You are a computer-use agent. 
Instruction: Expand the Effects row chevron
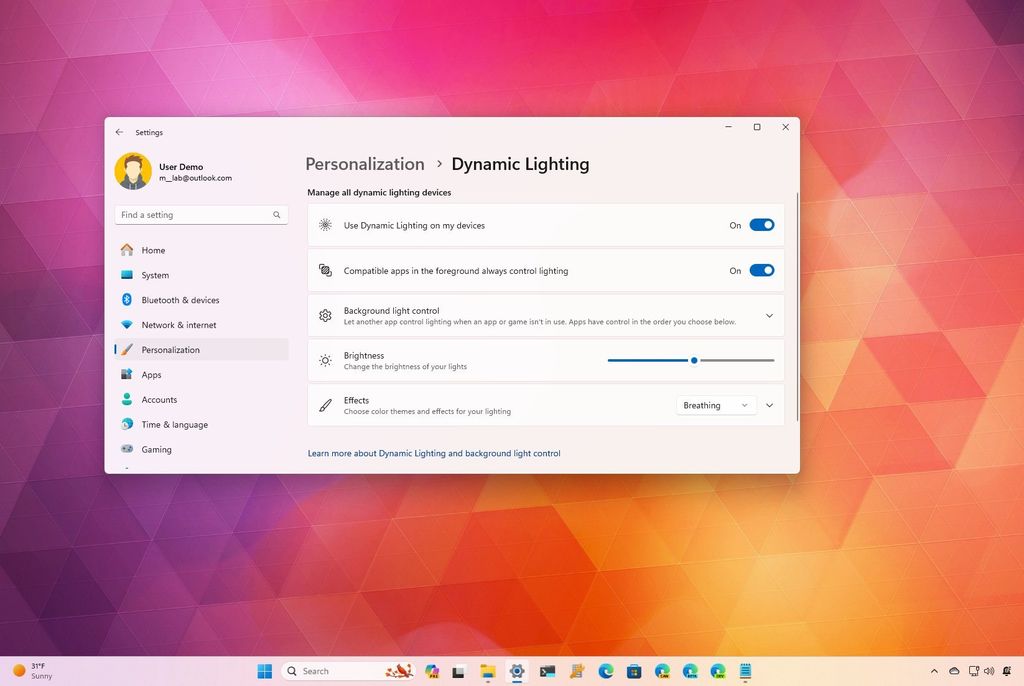click(x=768, y=405)
